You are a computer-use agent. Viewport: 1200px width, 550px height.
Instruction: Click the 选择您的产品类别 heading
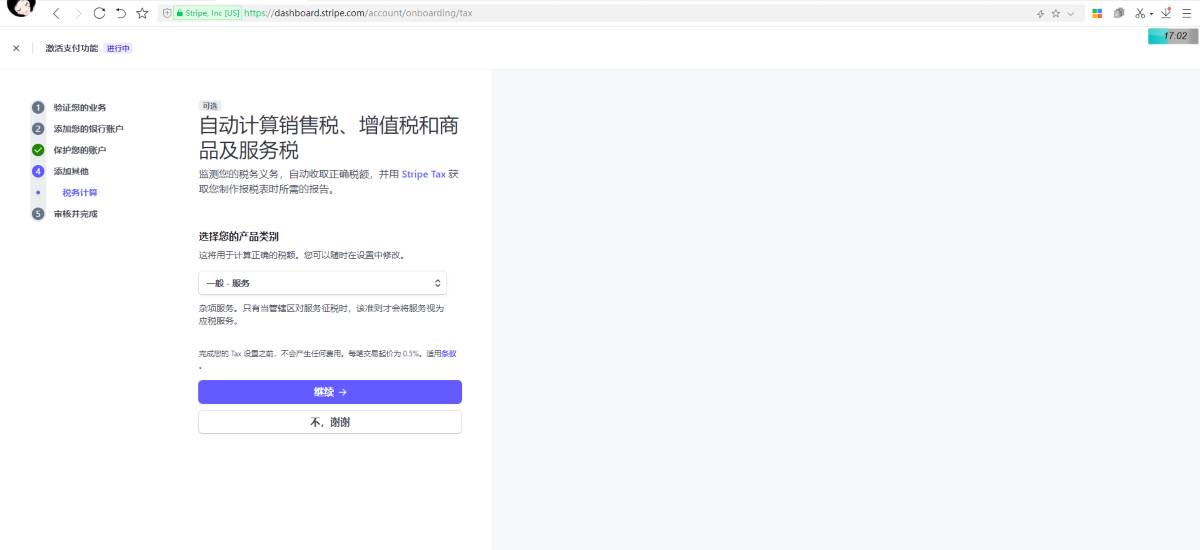point(239,237)
